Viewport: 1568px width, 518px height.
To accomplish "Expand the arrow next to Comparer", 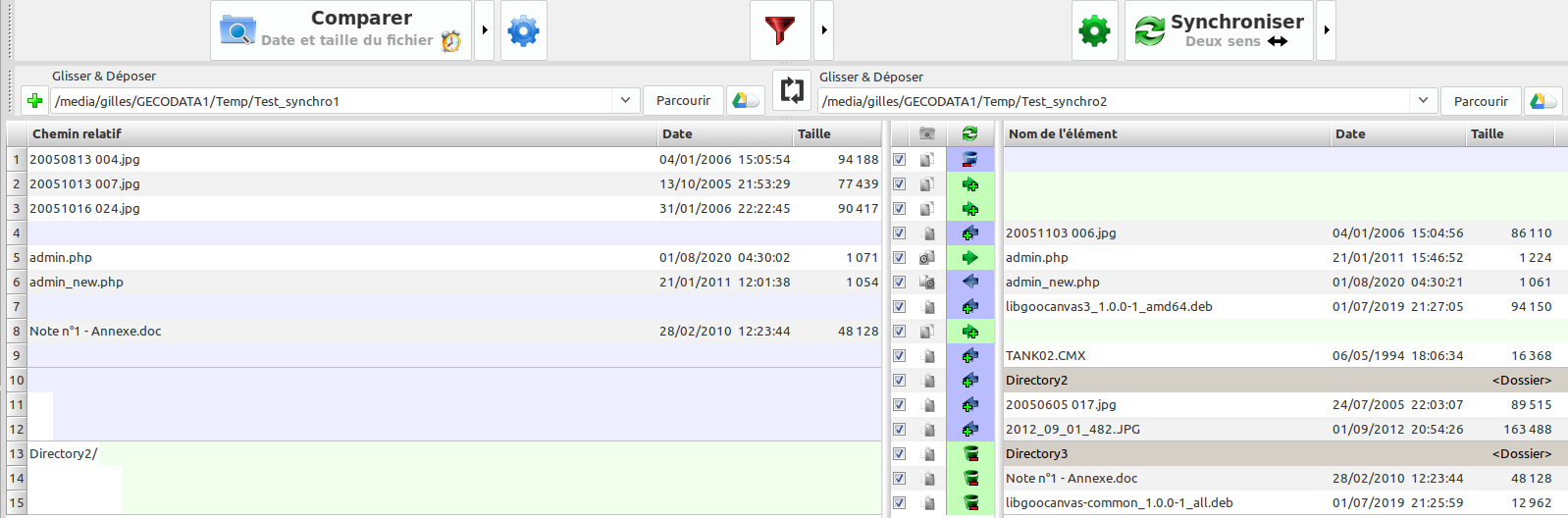I will point(485,30).
